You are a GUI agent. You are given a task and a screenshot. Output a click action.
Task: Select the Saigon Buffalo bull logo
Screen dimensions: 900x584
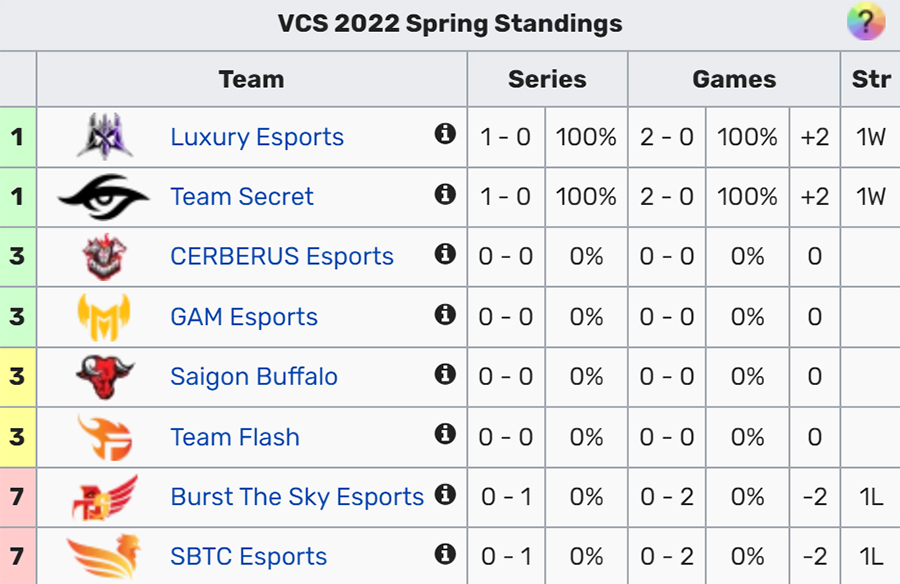[x=104, y=377]
